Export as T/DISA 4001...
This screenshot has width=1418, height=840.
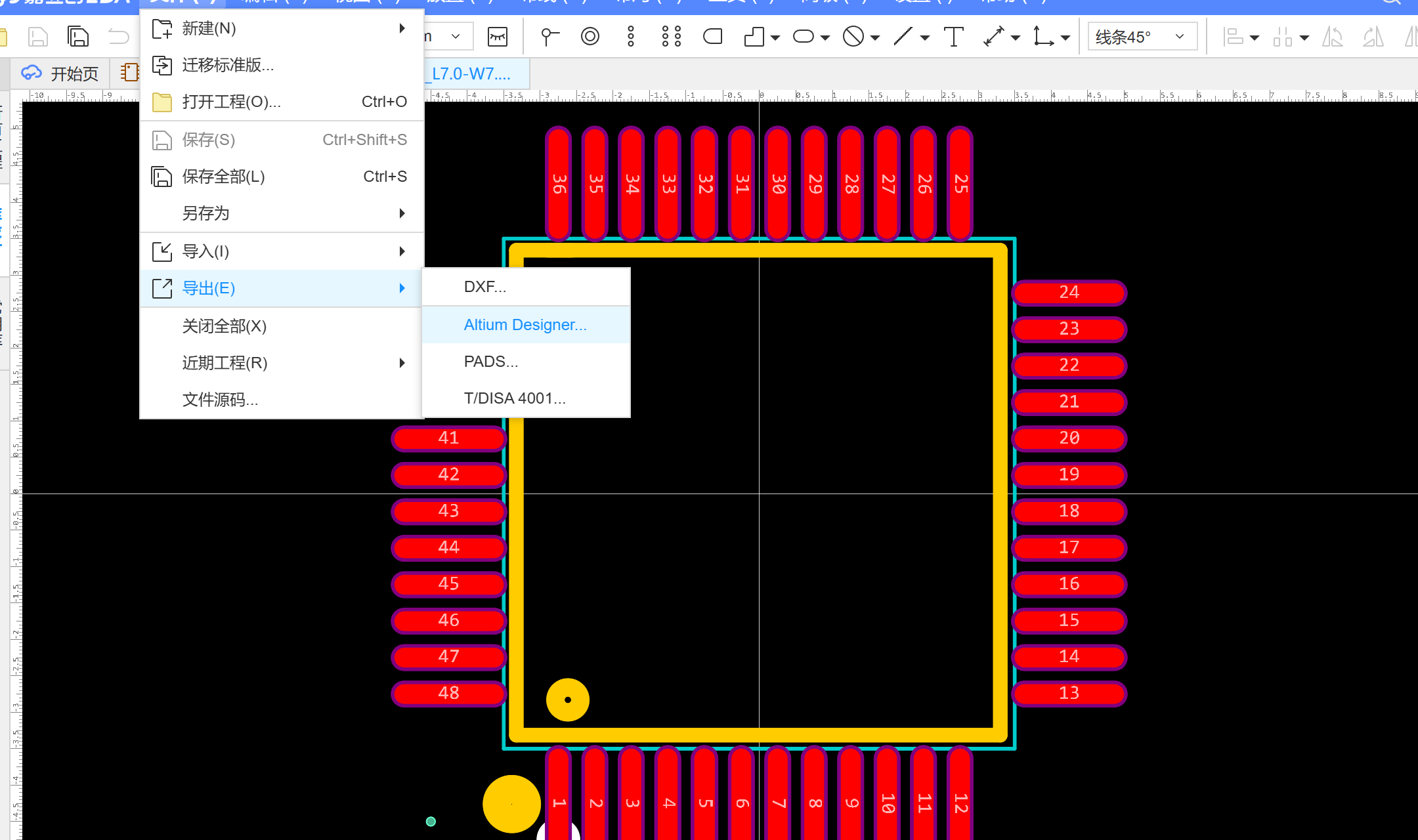(x=526, y=398)
